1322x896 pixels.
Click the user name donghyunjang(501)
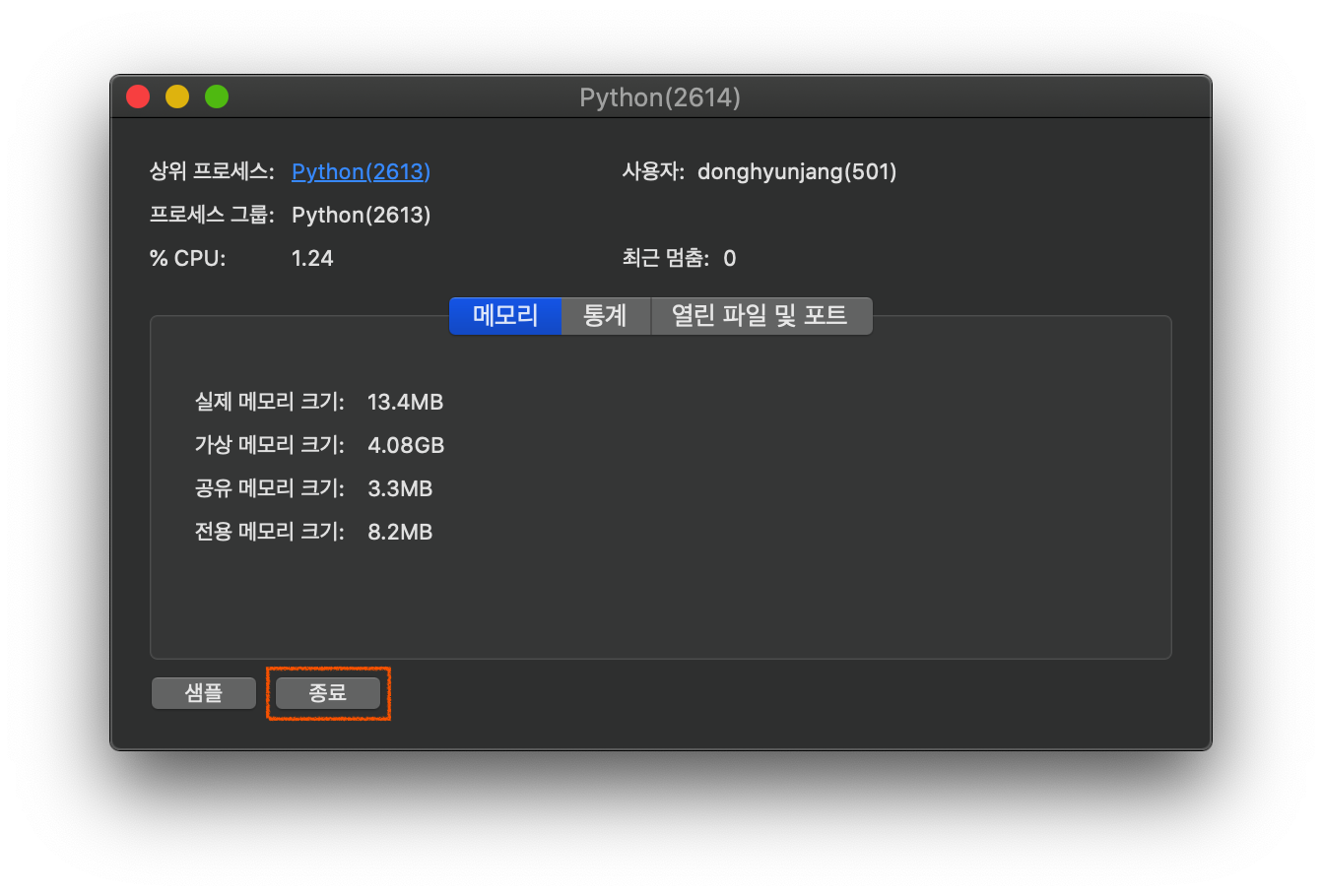point(797,172)
